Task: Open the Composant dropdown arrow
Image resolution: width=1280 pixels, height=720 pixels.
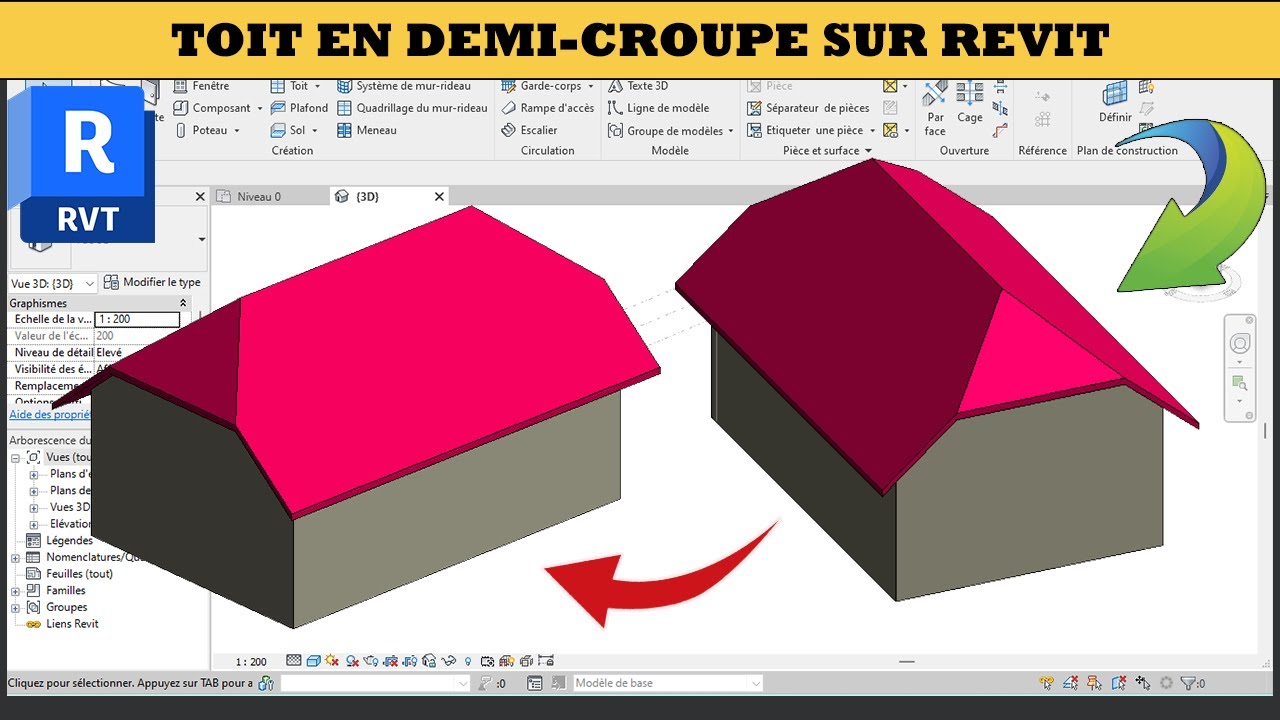Action: click(x=260, y=108)
